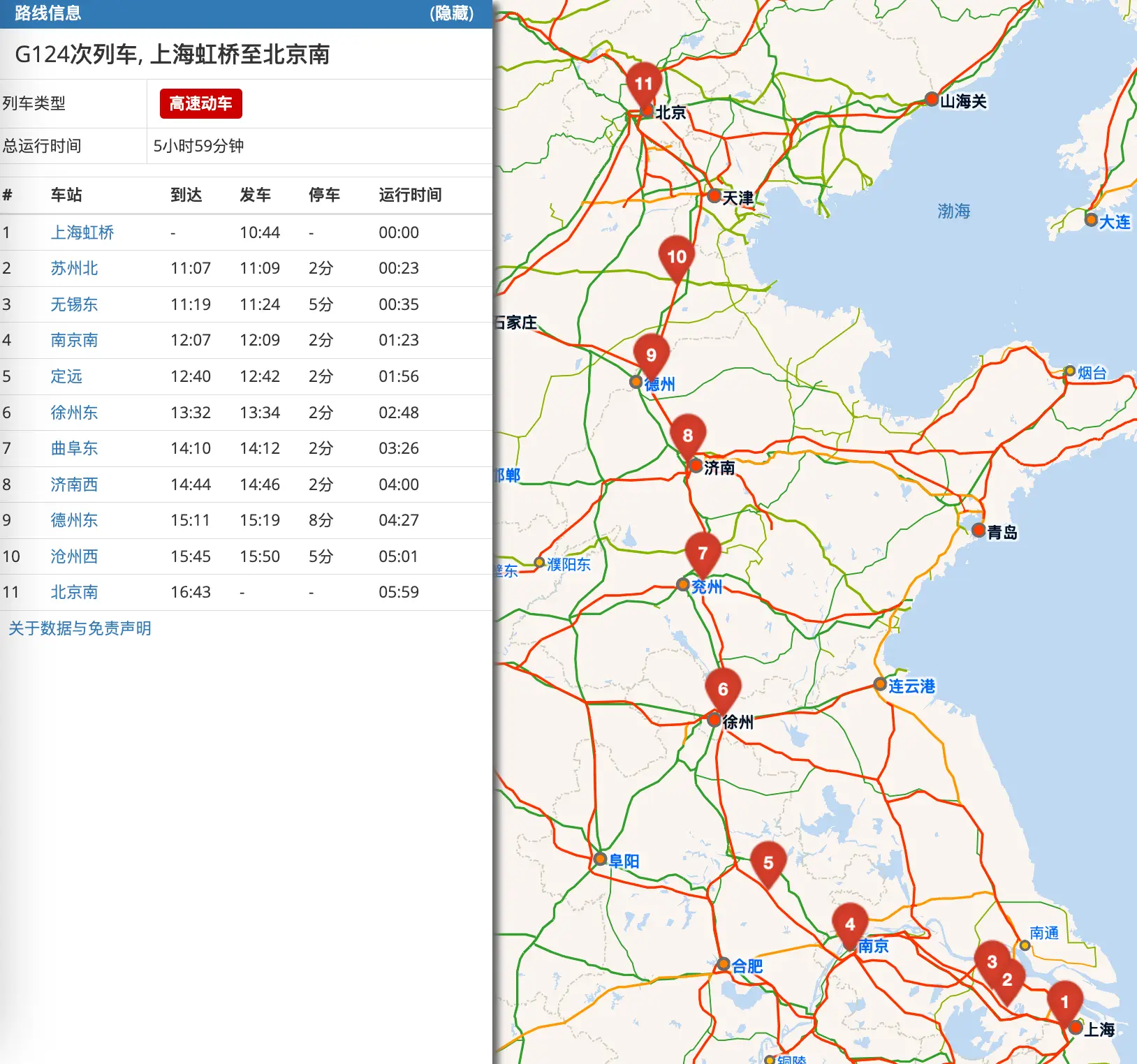Viewport: 1137px width, 1064px height.
Task: Click the 青岛 city dot on map
Action: point(978,531)
